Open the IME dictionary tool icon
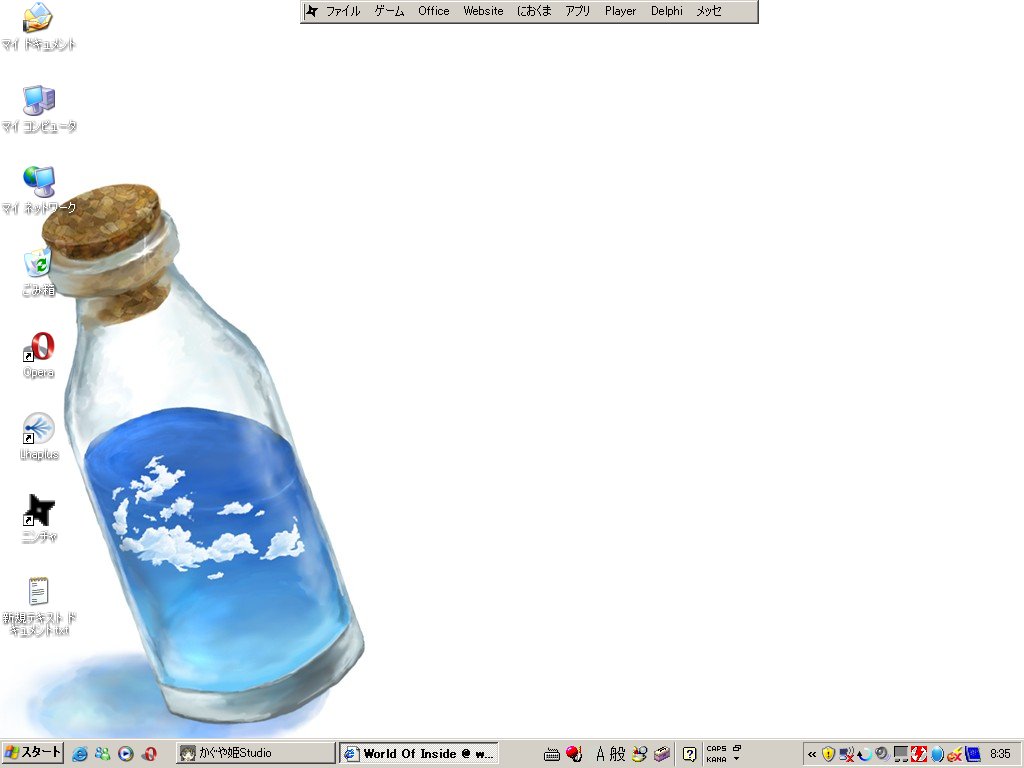Viewport: 1024px width, 768px height. (662, 754)
